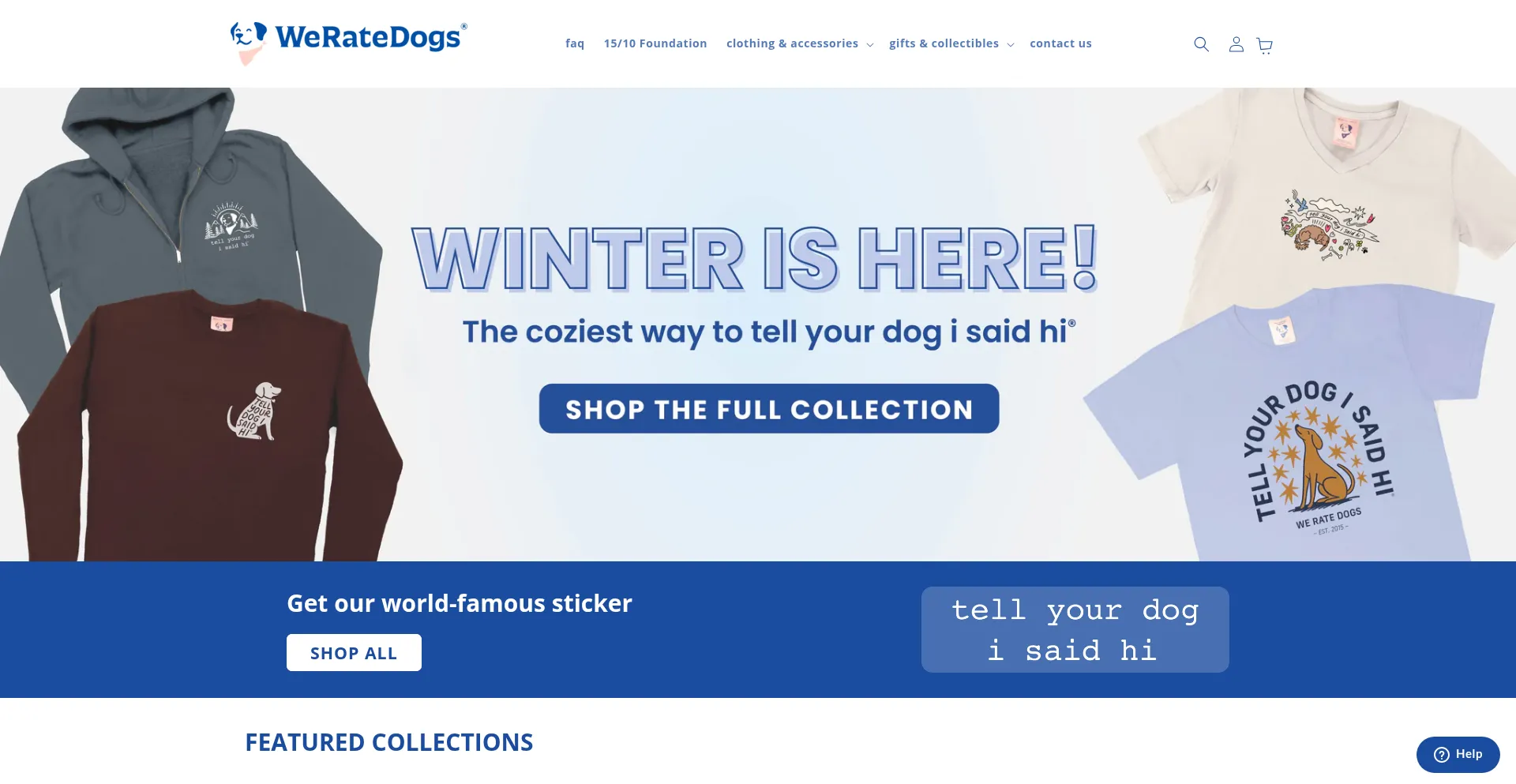Expand clothing & accessories chevron
The image size is (1516, 784).
pyautogui.click(x=869, y=45)
